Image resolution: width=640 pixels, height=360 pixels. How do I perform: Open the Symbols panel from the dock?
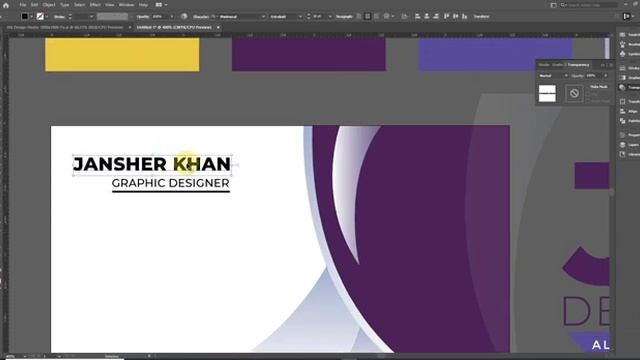[628, 54]
